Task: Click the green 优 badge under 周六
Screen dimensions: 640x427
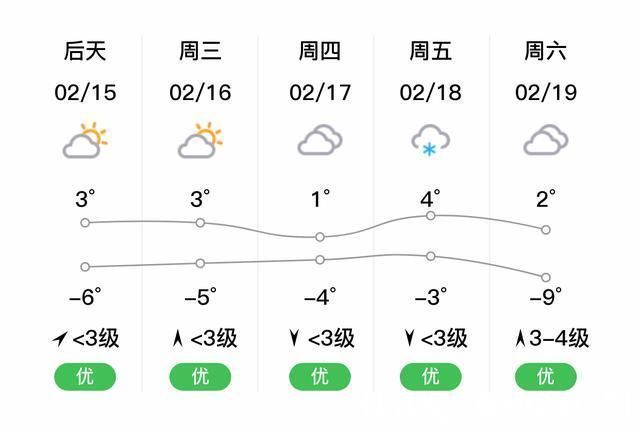Action: (546, 377)
